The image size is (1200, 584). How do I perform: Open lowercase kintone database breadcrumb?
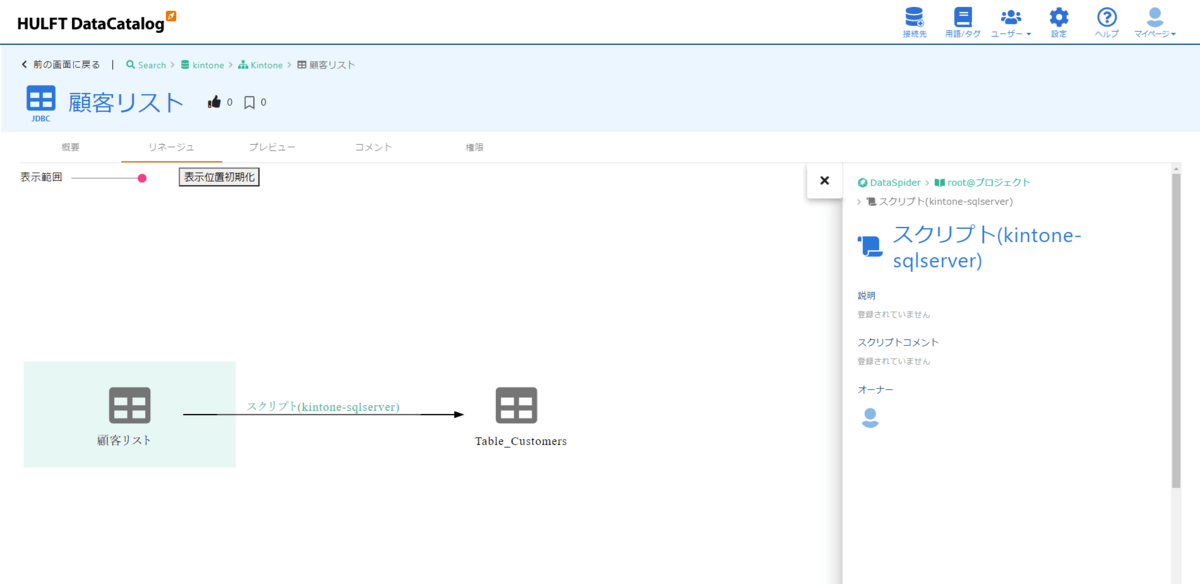click(202, 65)
